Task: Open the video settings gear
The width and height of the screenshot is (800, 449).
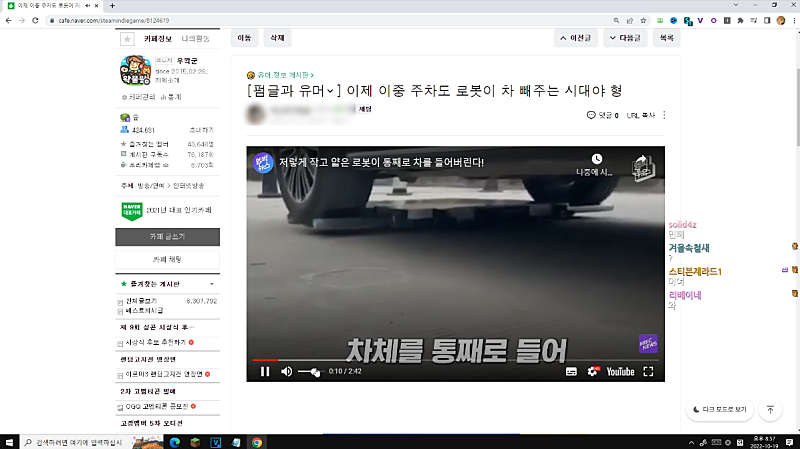Action: (x=592, y=371)
